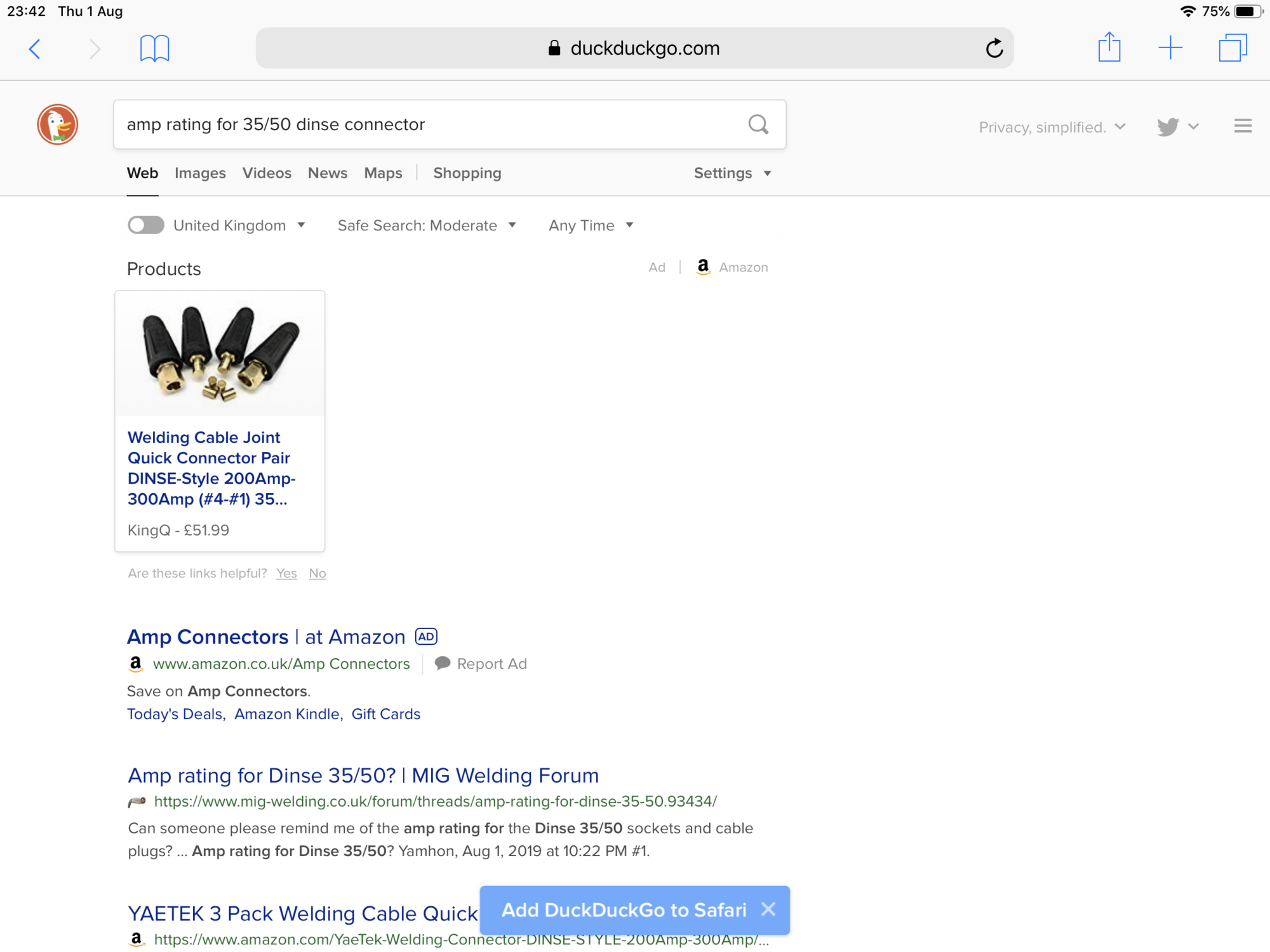Answer Yes to links helpful question

click(286, 573)
